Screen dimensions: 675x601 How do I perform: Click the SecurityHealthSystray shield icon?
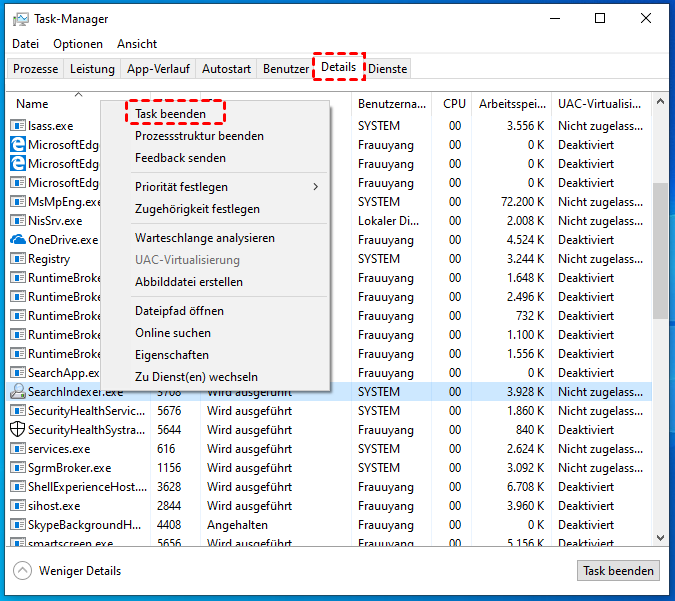pos(18,430)
